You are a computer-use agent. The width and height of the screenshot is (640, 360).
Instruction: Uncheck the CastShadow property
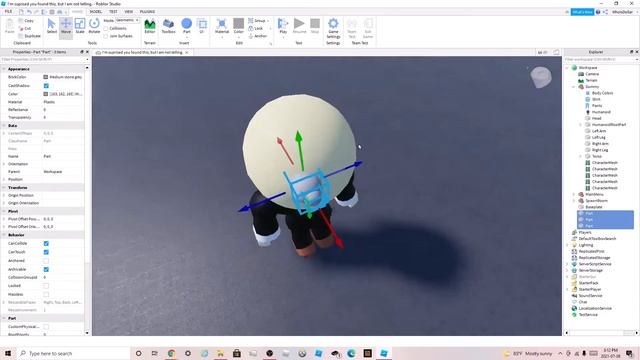pos(46,86)
